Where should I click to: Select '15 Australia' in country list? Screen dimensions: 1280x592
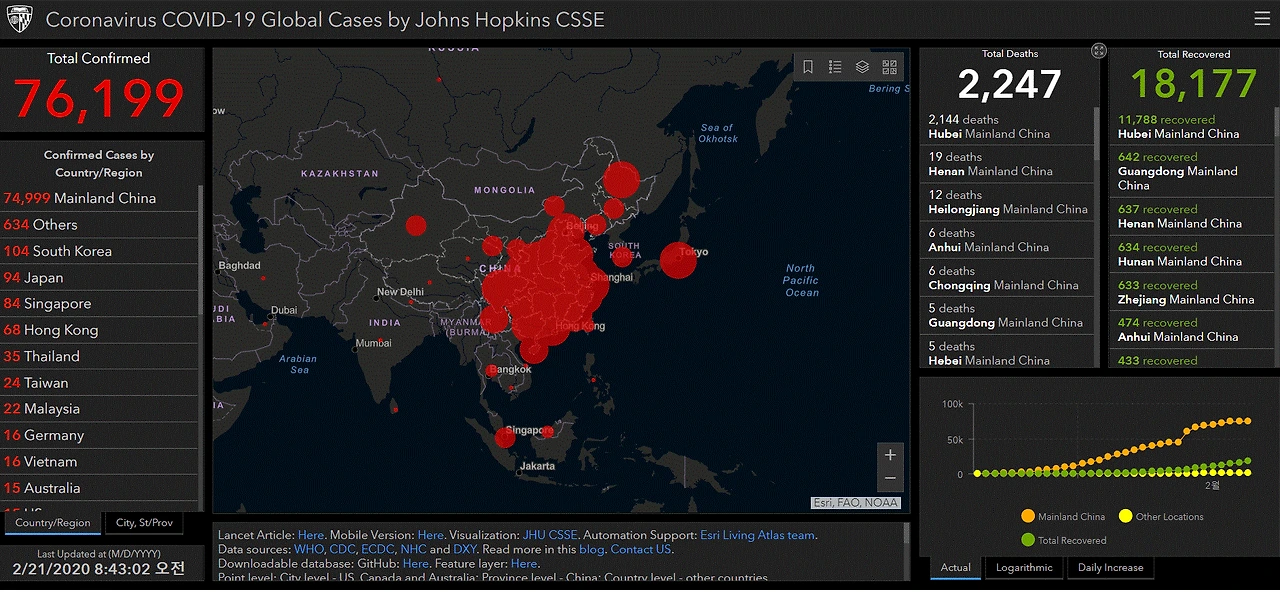99,488
